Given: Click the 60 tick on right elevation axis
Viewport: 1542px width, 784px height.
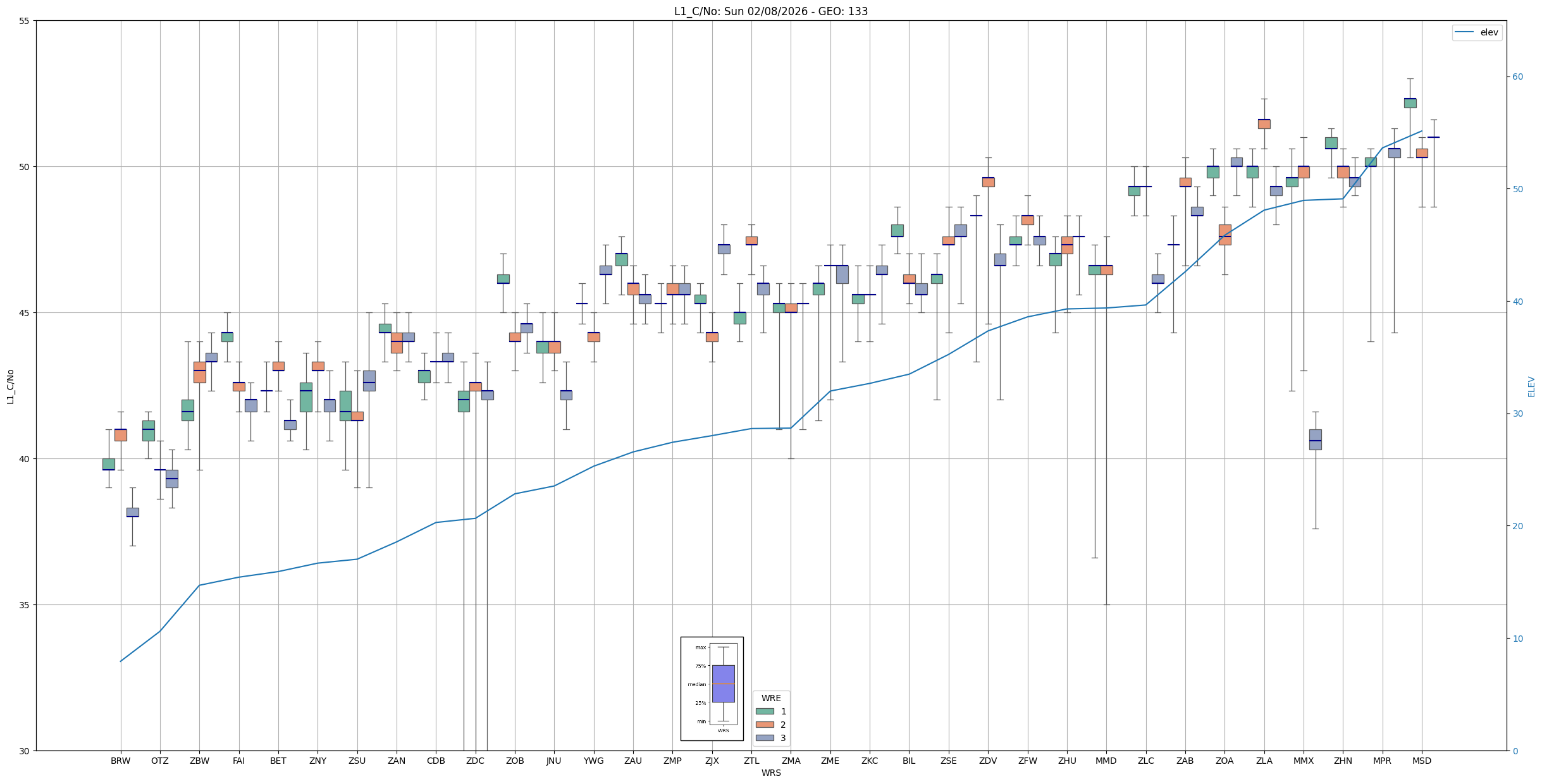Looking at the screenshot, I should click(x=1517, y=77).
